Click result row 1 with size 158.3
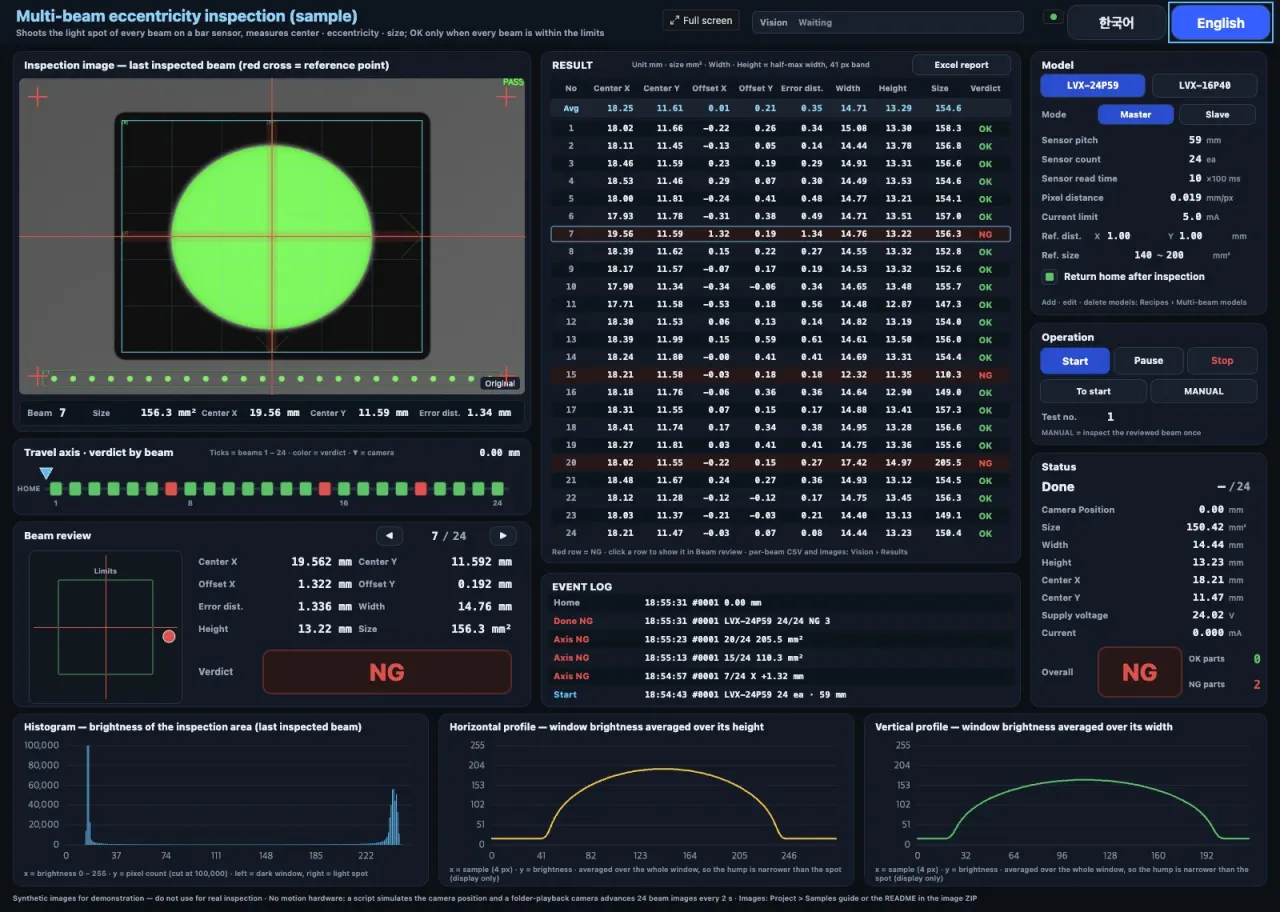1280x912 pixels. (781, 128)
